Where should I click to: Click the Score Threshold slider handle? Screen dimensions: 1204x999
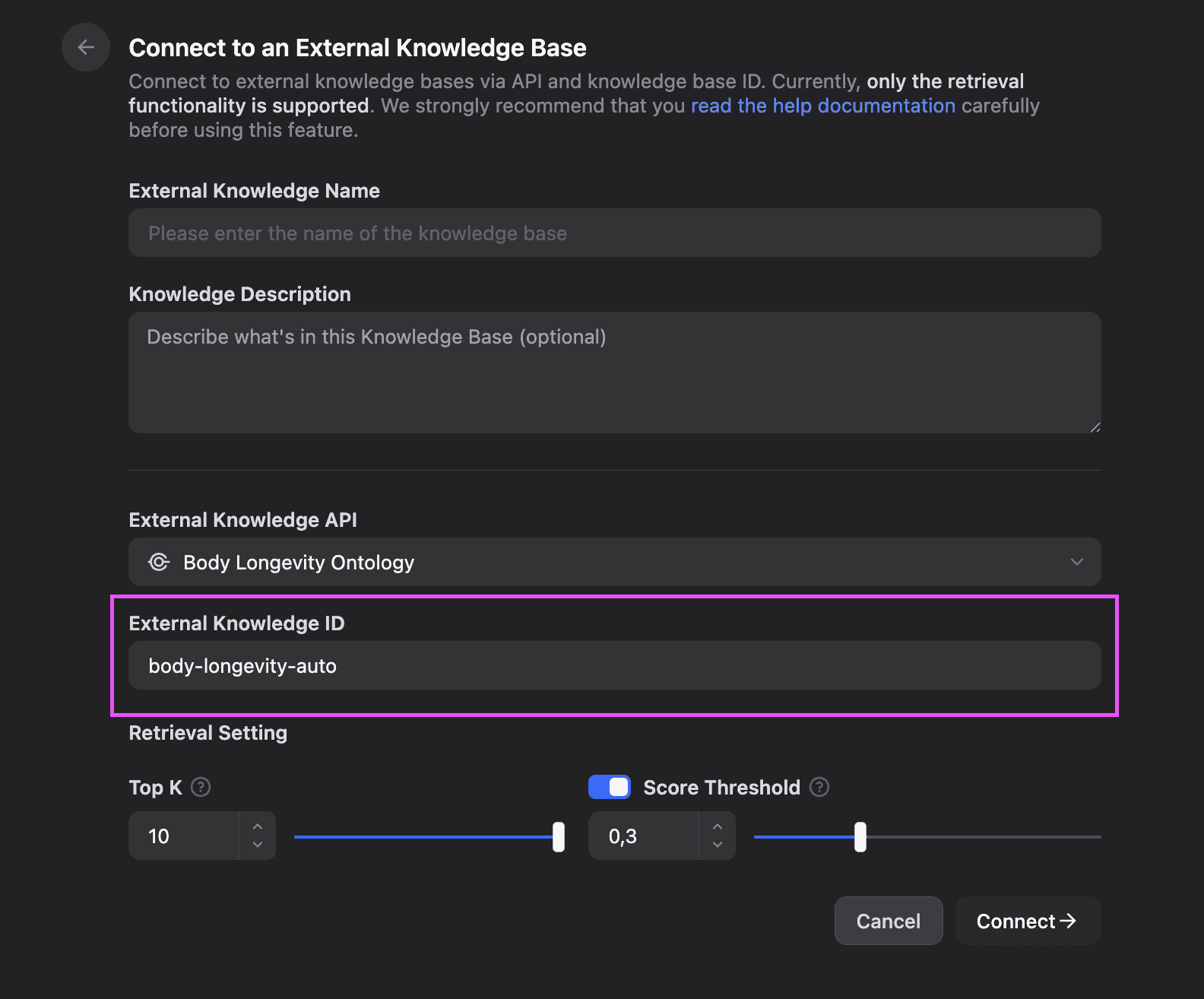860,837
